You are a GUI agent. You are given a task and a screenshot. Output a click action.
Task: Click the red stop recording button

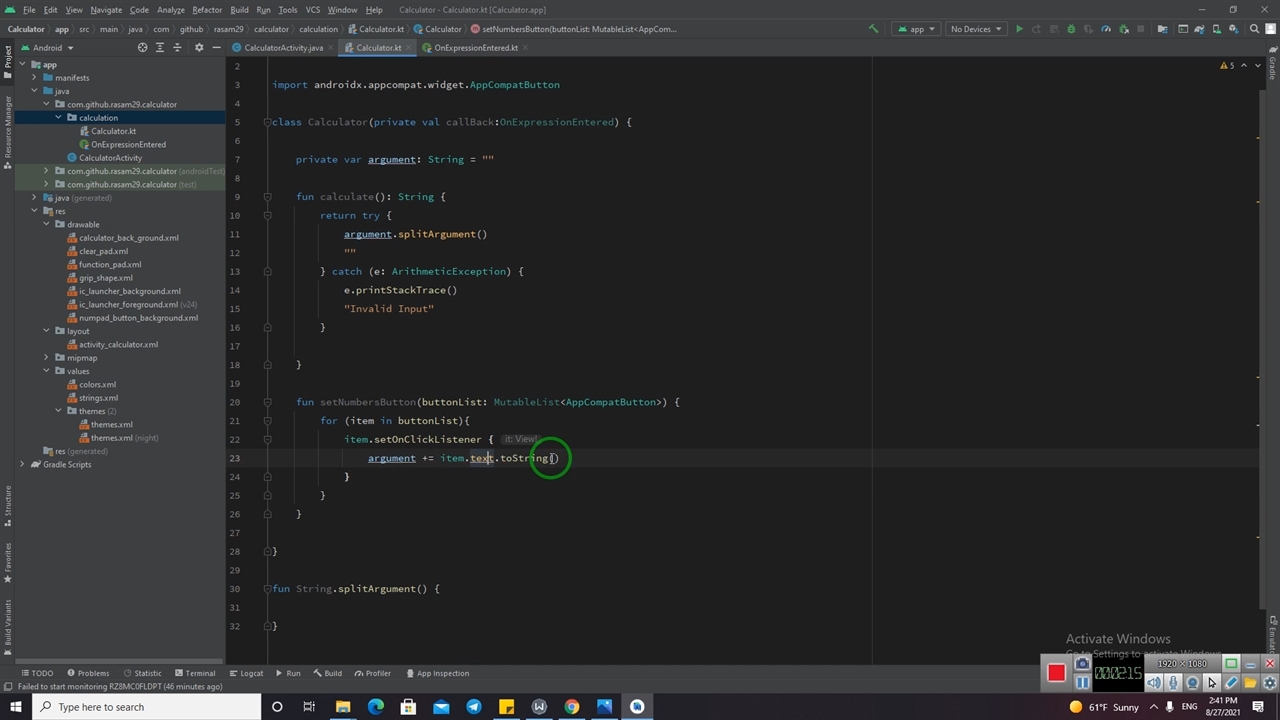tap(1056, 673)
